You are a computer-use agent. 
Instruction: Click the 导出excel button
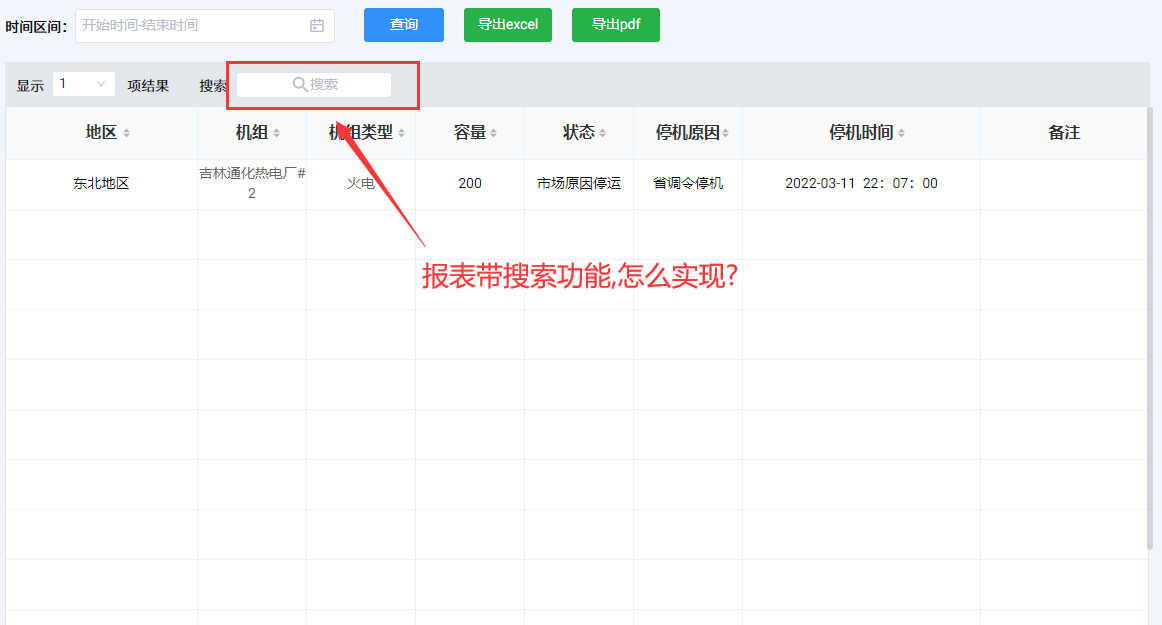coord(508,25)
